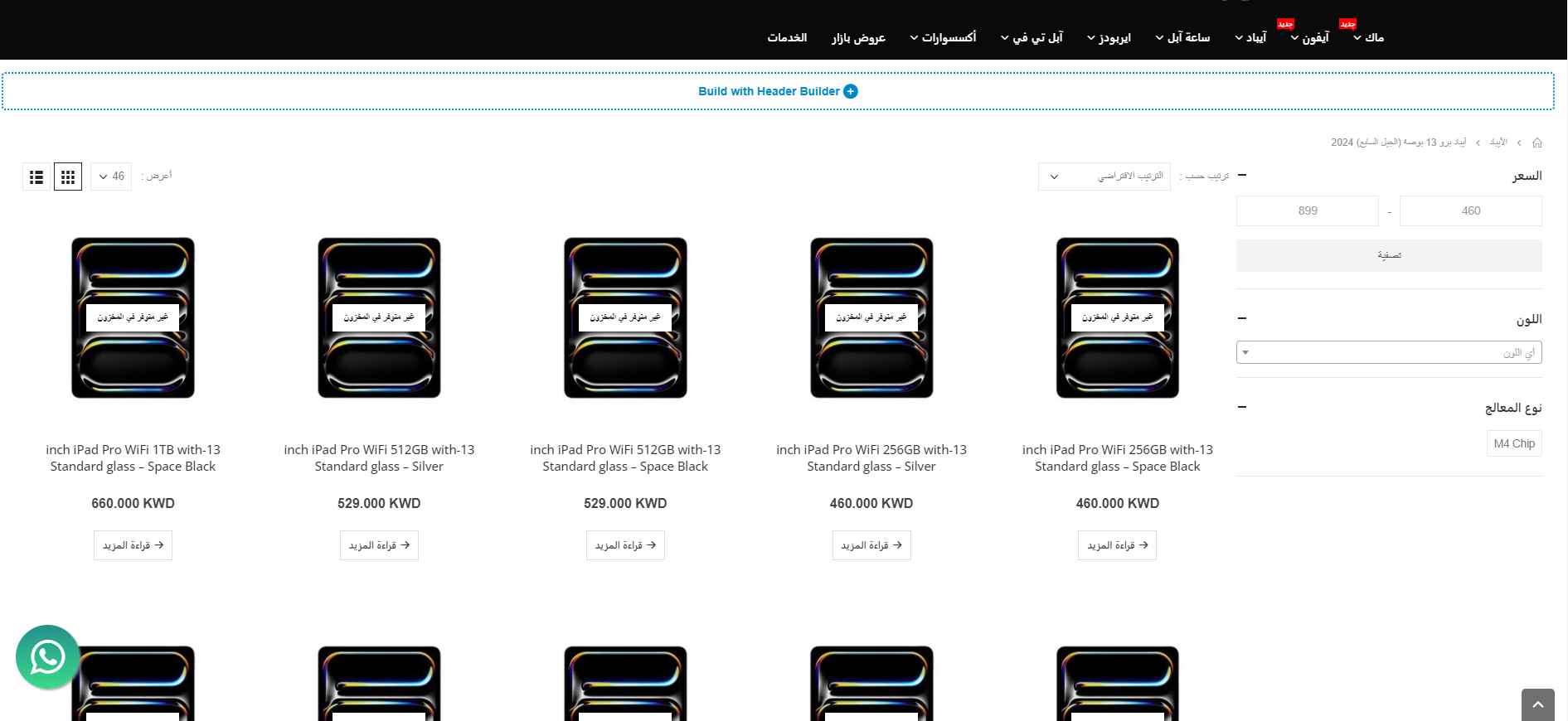Click قراءة المزيد under 512GB Silver iPad
The height and width of the screenshot is (721, 1568).
[379, 545]
